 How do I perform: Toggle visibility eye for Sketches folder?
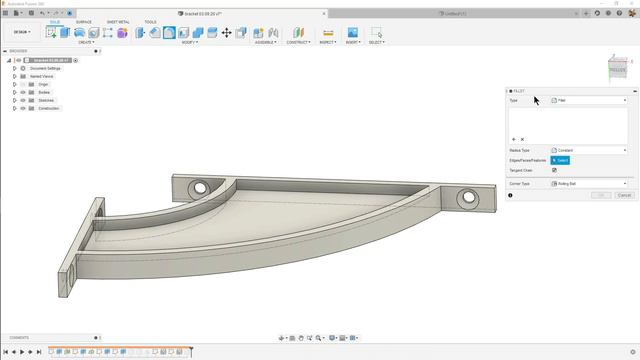23,100
